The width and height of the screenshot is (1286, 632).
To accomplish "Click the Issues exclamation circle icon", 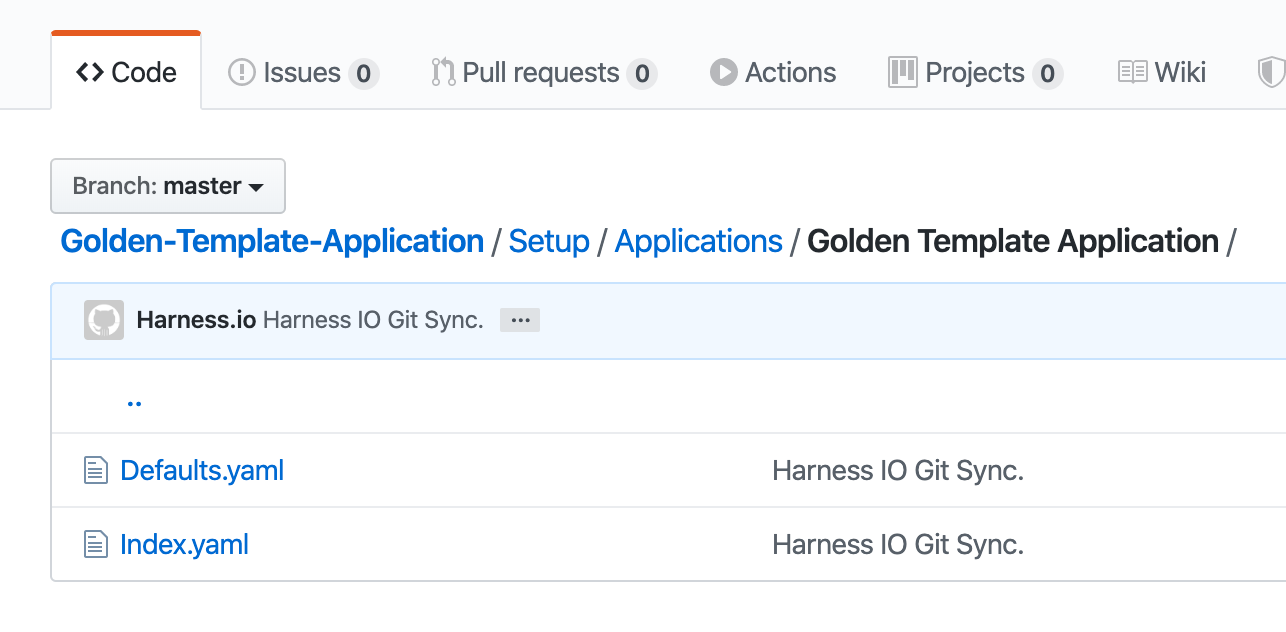I will click(242, 73).
